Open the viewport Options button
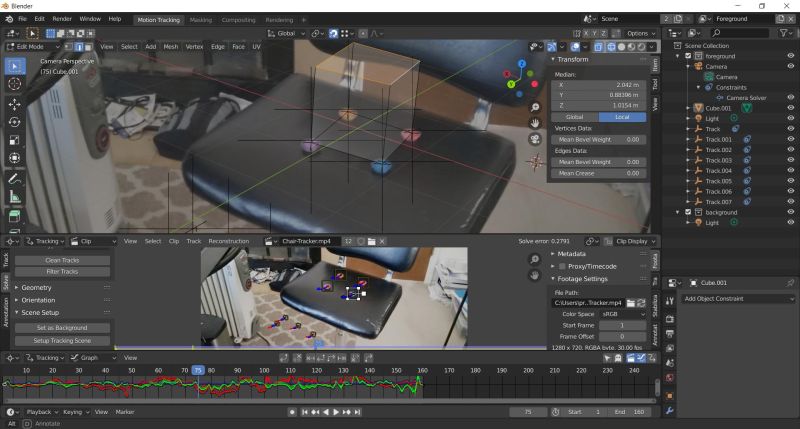The height and width of the screenshot is (429, 800). tap(641, 34)
